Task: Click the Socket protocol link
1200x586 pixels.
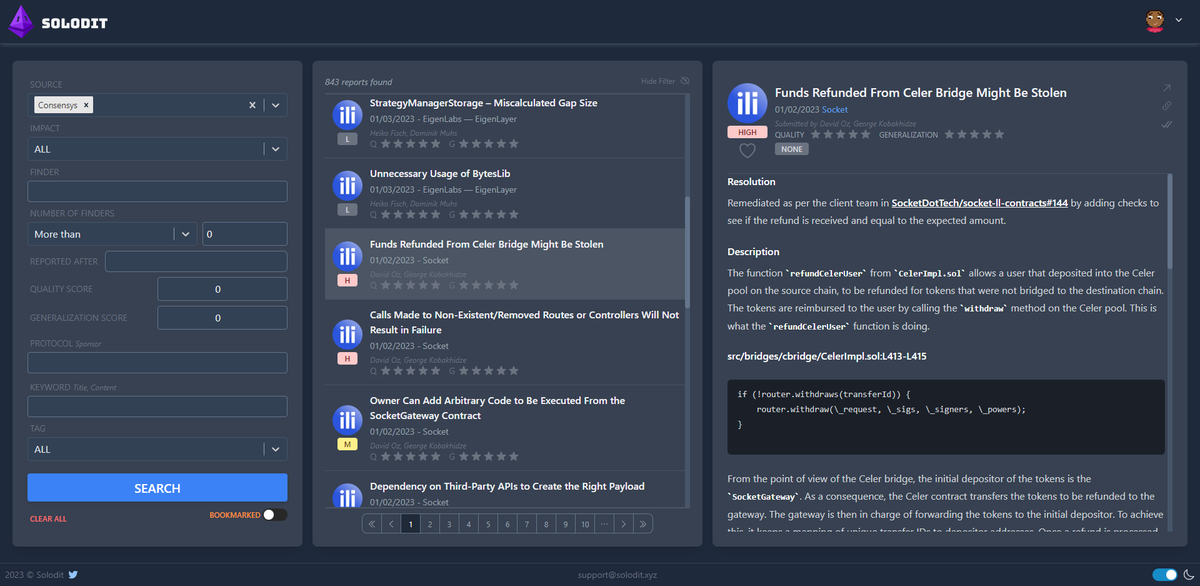Action: click(835, 109)
